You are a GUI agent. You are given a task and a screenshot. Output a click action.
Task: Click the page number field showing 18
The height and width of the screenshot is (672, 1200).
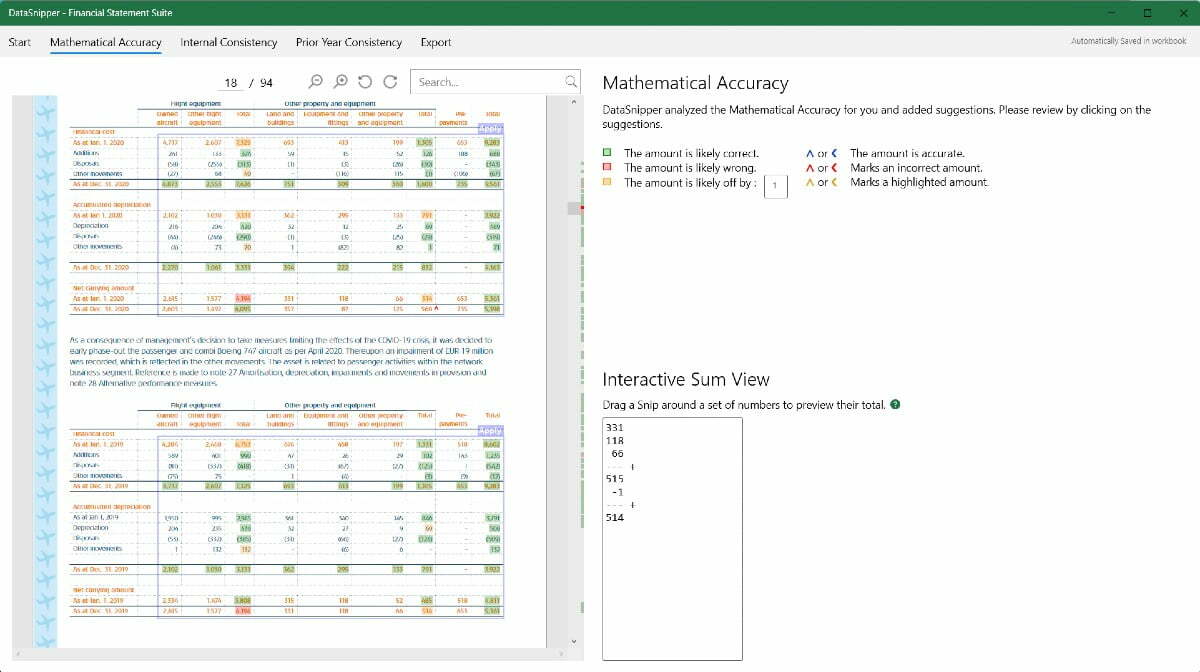point(230,83)
